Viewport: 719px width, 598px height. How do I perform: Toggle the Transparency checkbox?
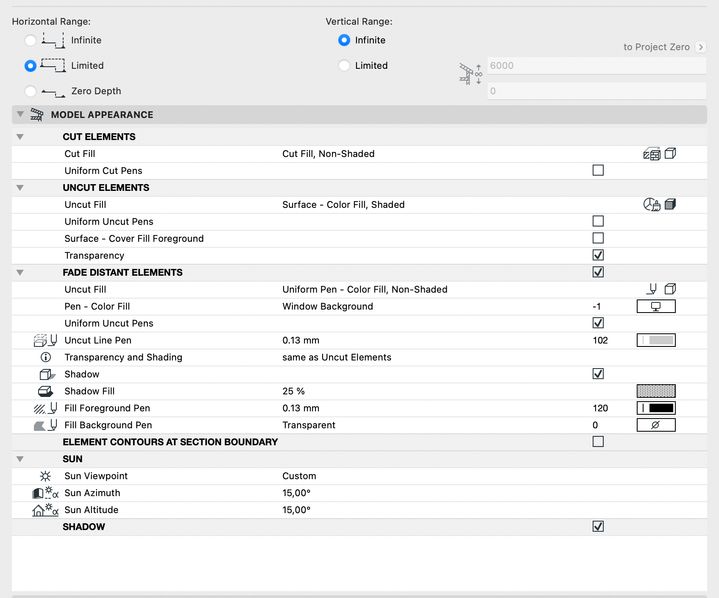pos(598,255)
